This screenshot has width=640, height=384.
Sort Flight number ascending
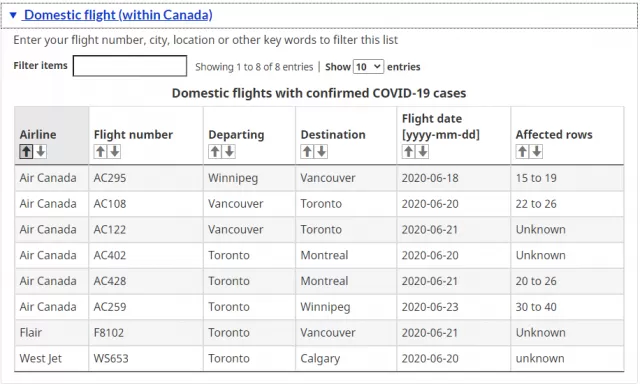point(100,152)
